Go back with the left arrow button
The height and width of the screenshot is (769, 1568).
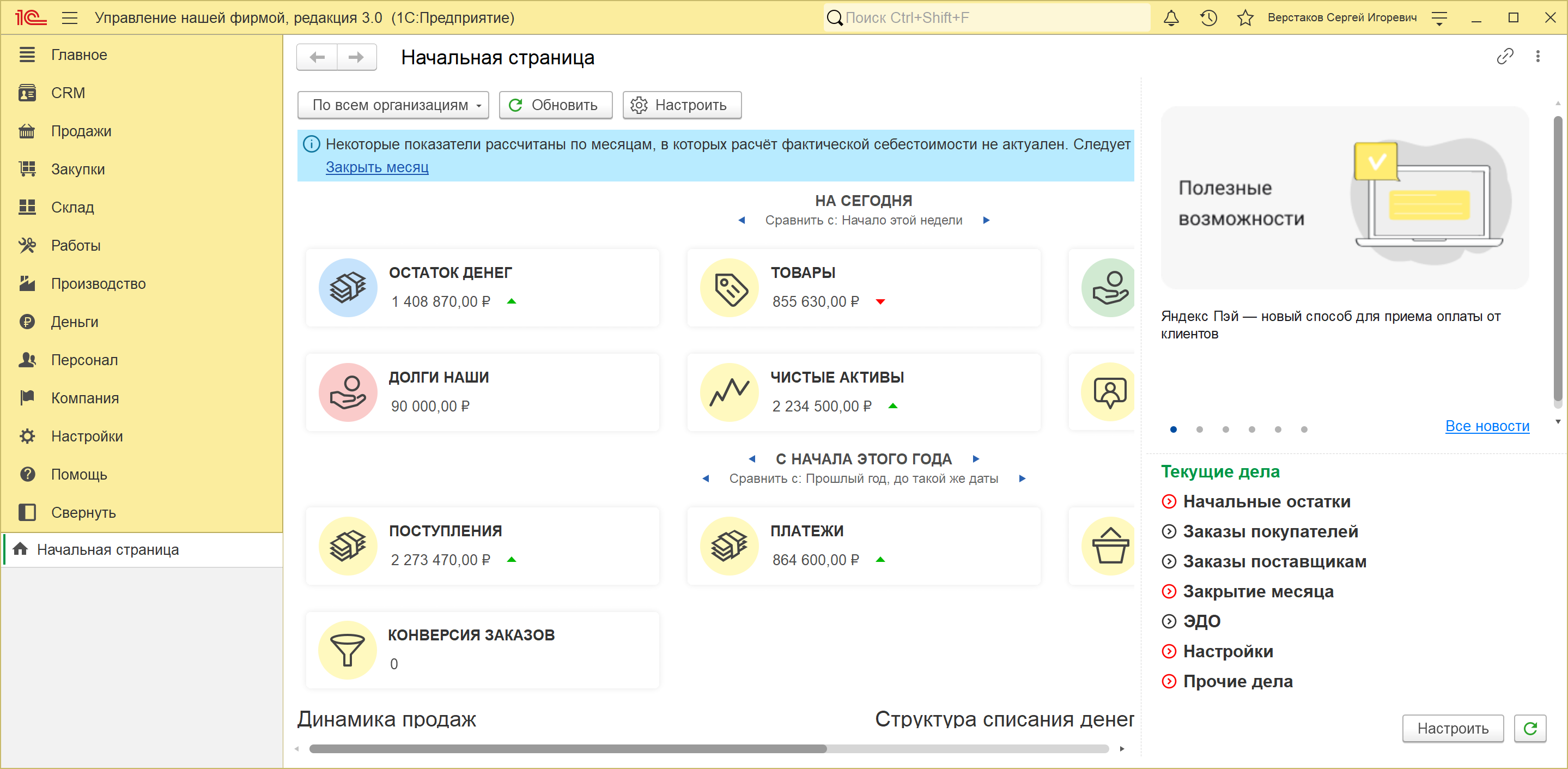coord(317,57)
